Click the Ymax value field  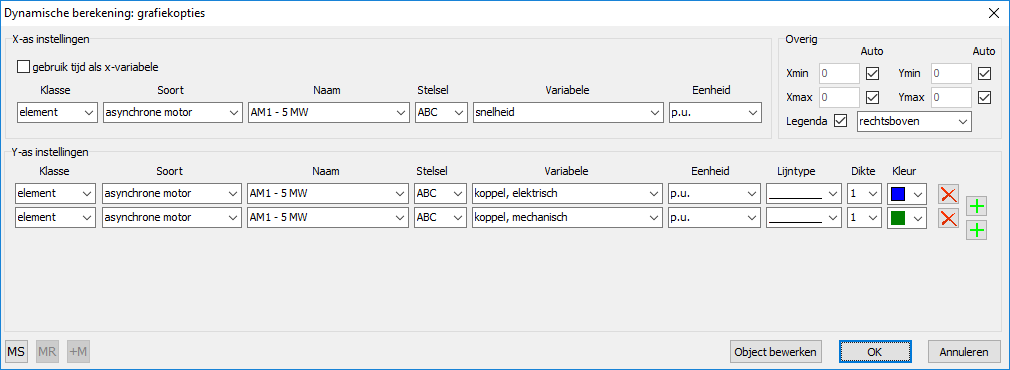tap(951, 97)
